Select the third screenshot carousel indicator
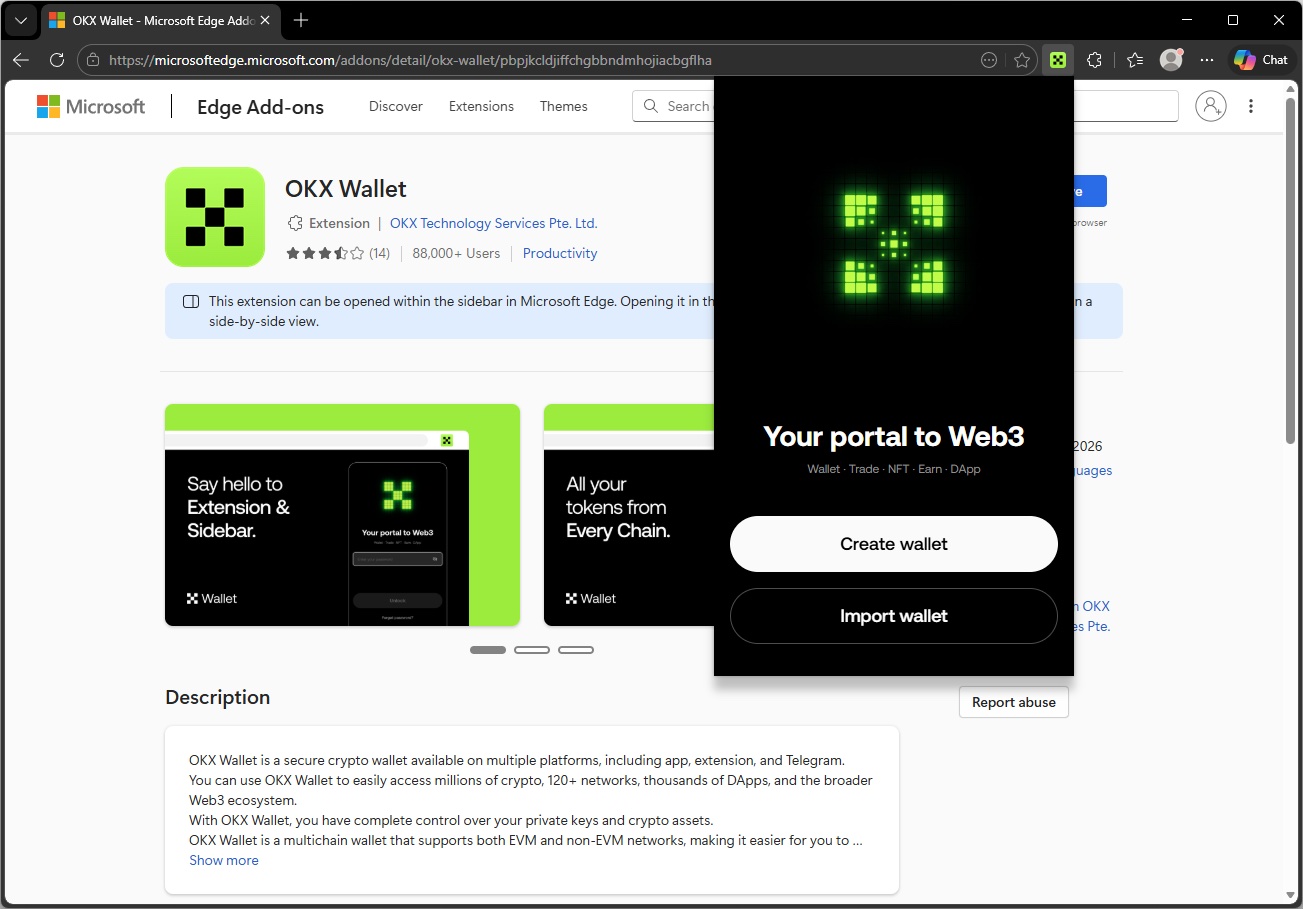The height and width of the screenshot is (909, 1303). (576, 650)
